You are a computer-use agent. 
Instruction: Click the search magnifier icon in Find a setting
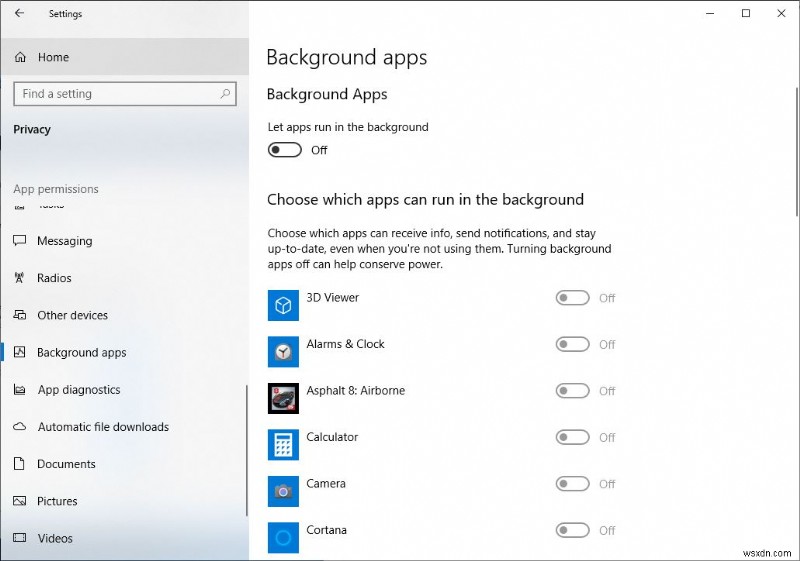(x=226, y=94)
